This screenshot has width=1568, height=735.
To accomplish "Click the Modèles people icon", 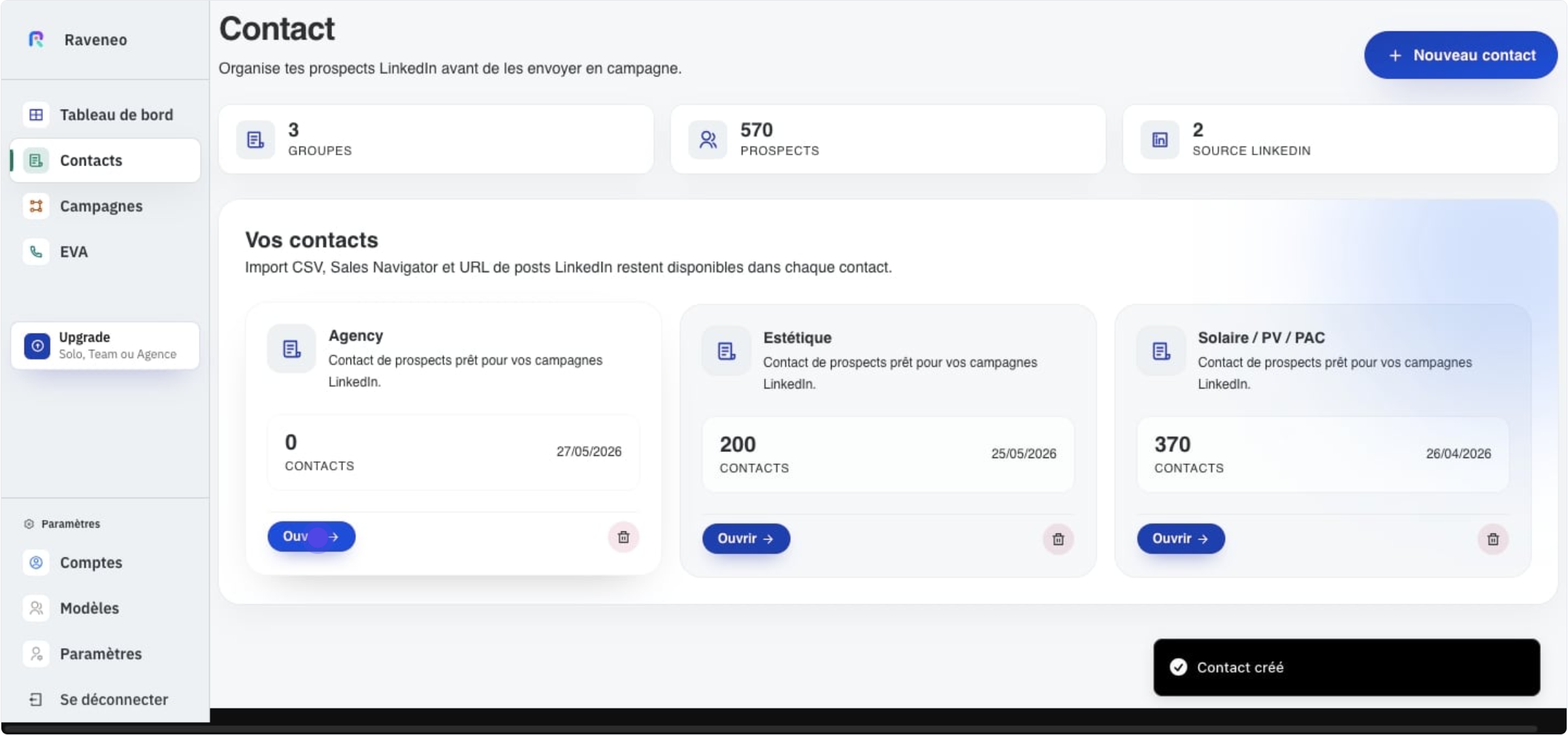I will click(36, 608).
